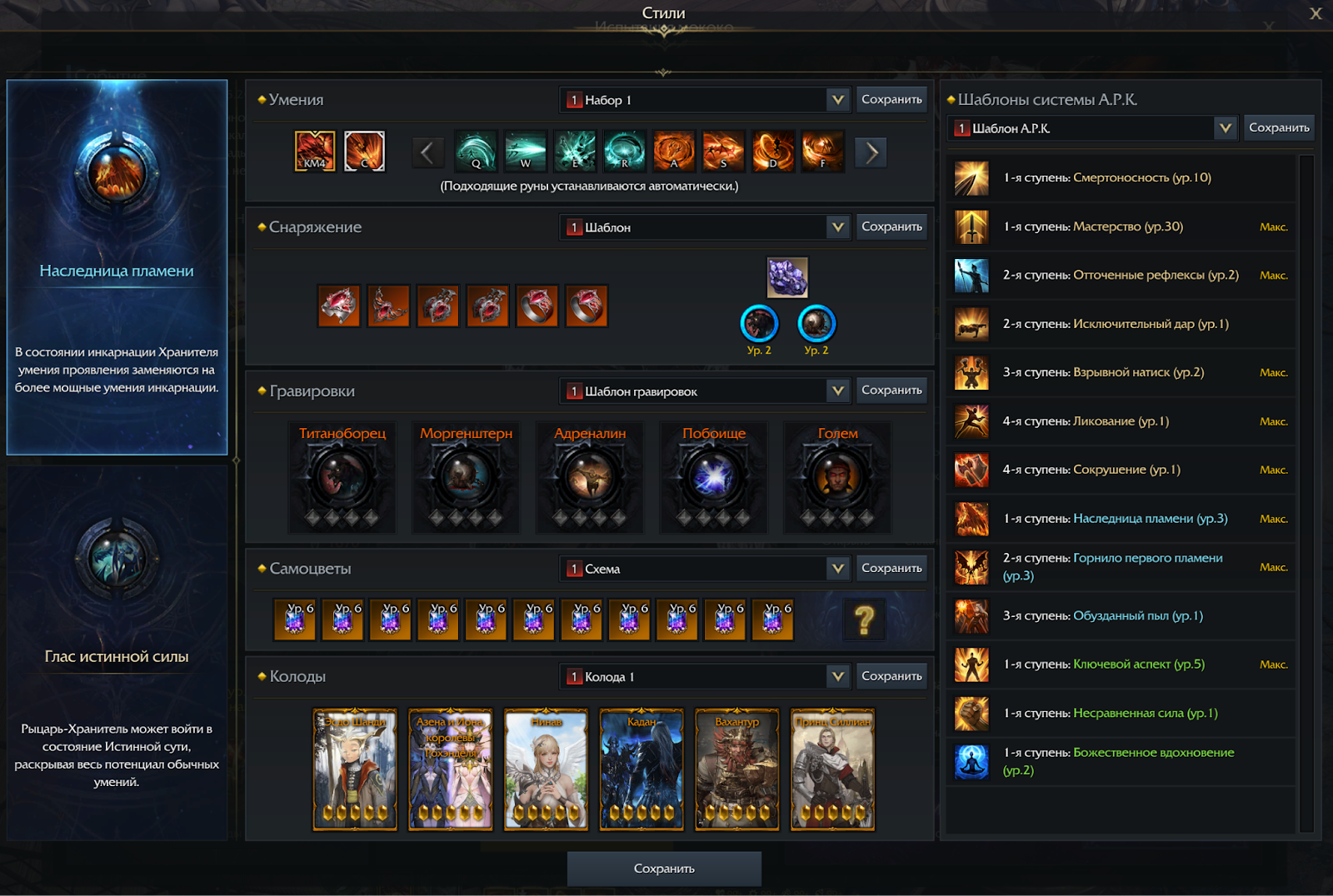Select the Смертоносность (ур.10) node icon
This screenshot has width=1333, height=896.
(971, 178)
